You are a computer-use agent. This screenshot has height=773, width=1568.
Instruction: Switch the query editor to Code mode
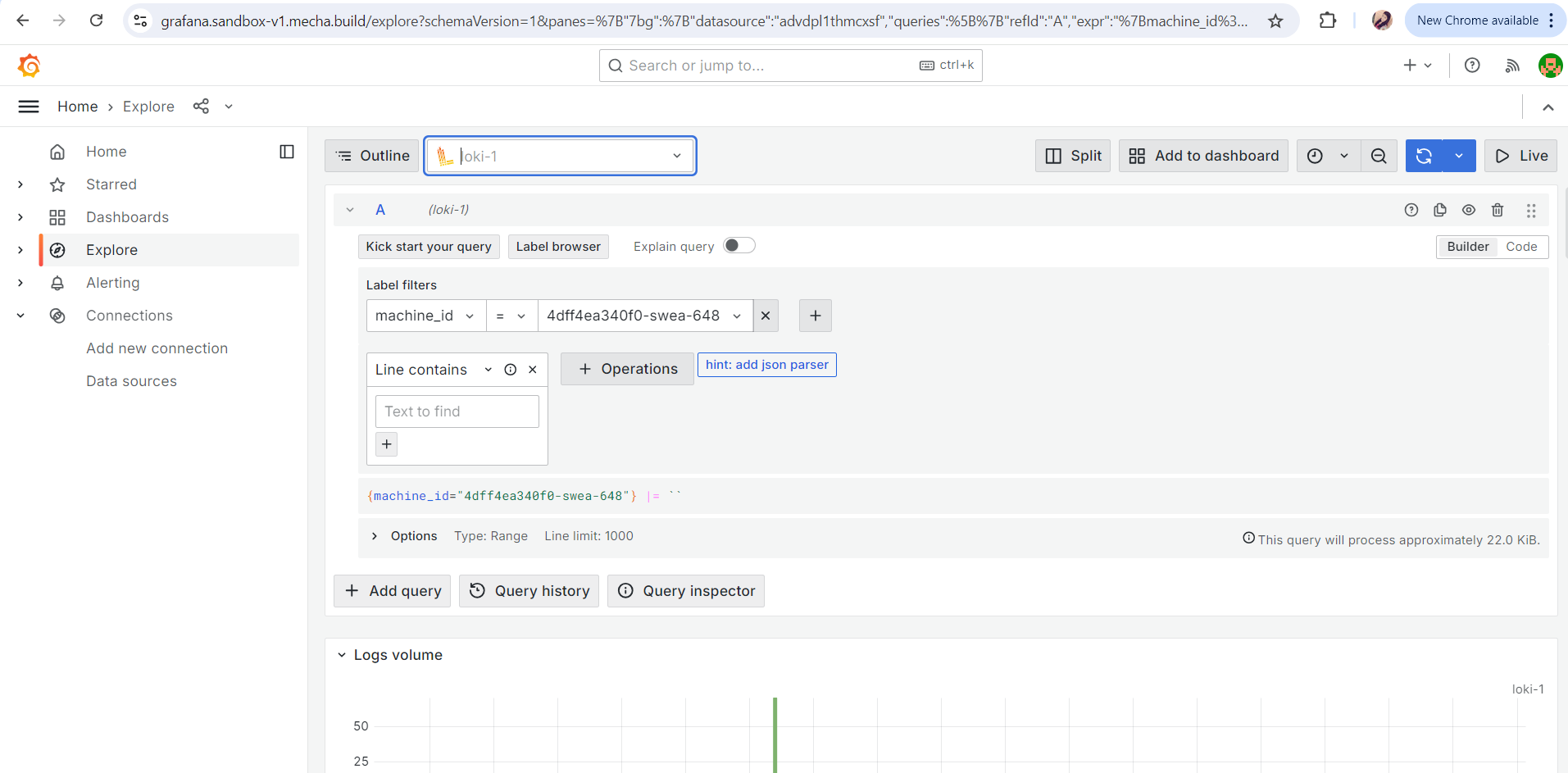(x=1521, y=247)
